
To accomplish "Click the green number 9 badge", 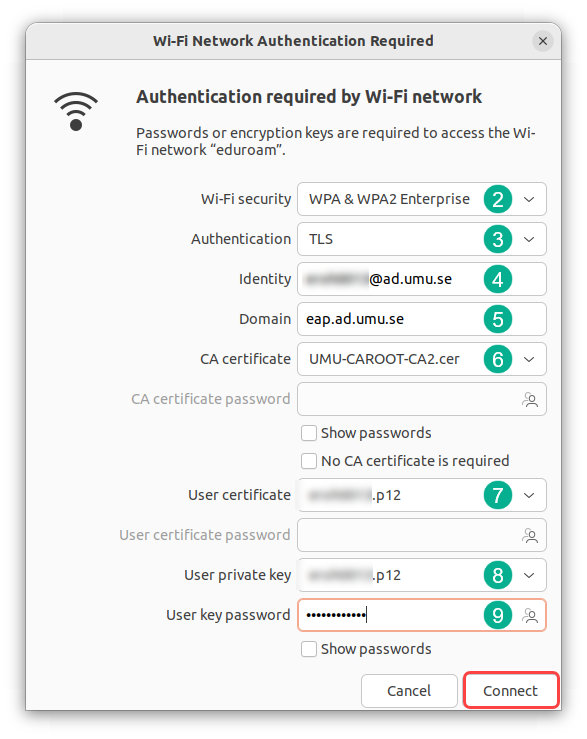I will (498, 616).
